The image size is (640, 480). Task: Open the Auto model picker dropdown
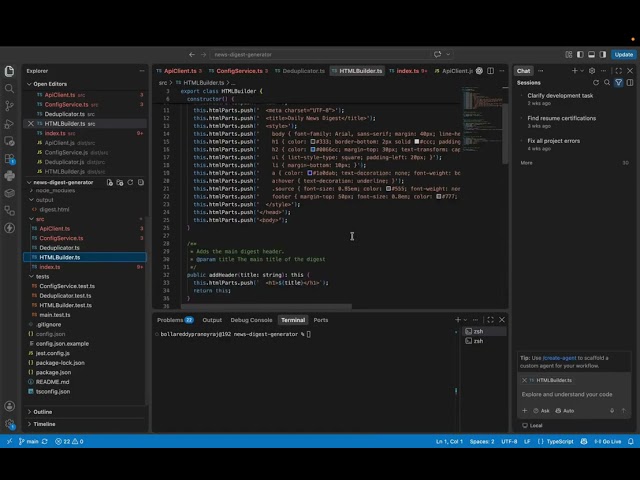(565, 411)
